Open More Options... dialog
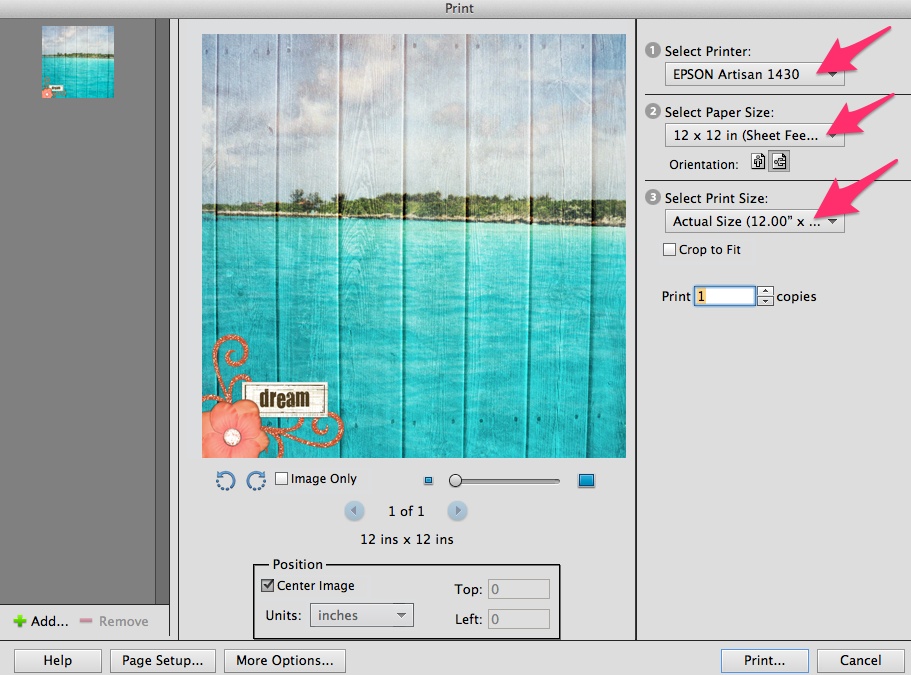 285,660
